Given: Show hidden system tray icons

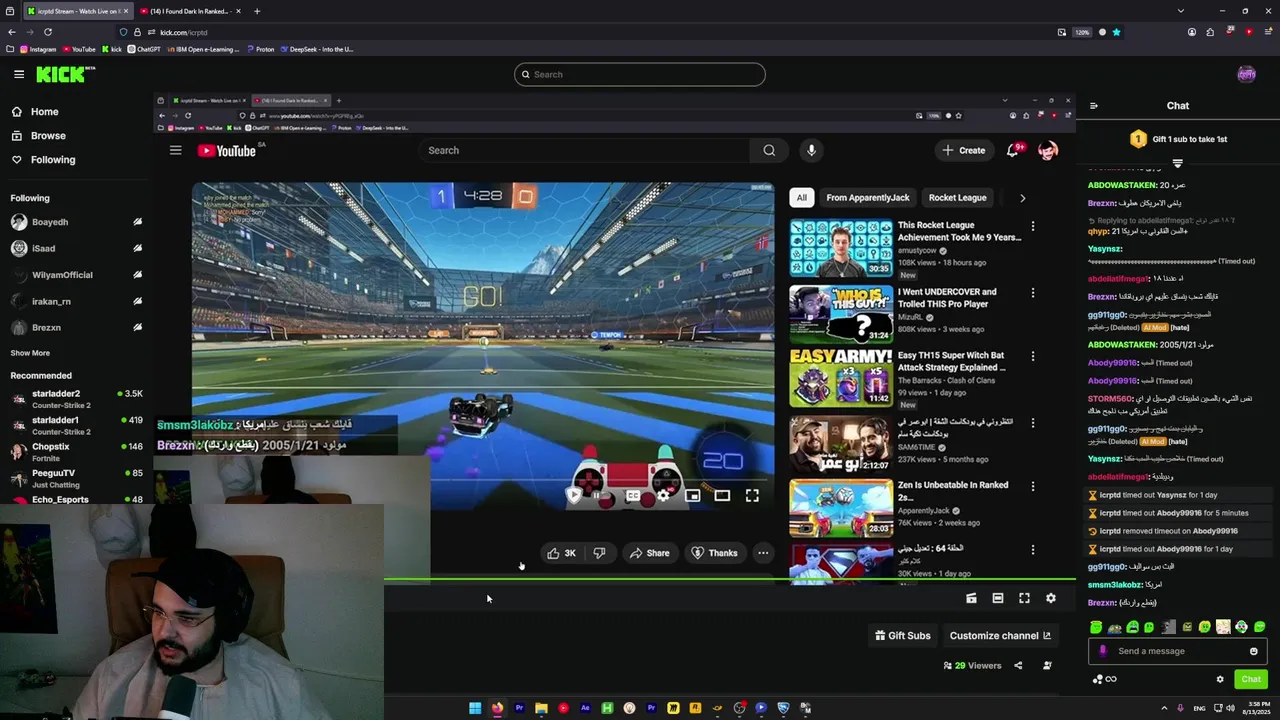Looking at the screenshot, I should [x=1164, y=709].
